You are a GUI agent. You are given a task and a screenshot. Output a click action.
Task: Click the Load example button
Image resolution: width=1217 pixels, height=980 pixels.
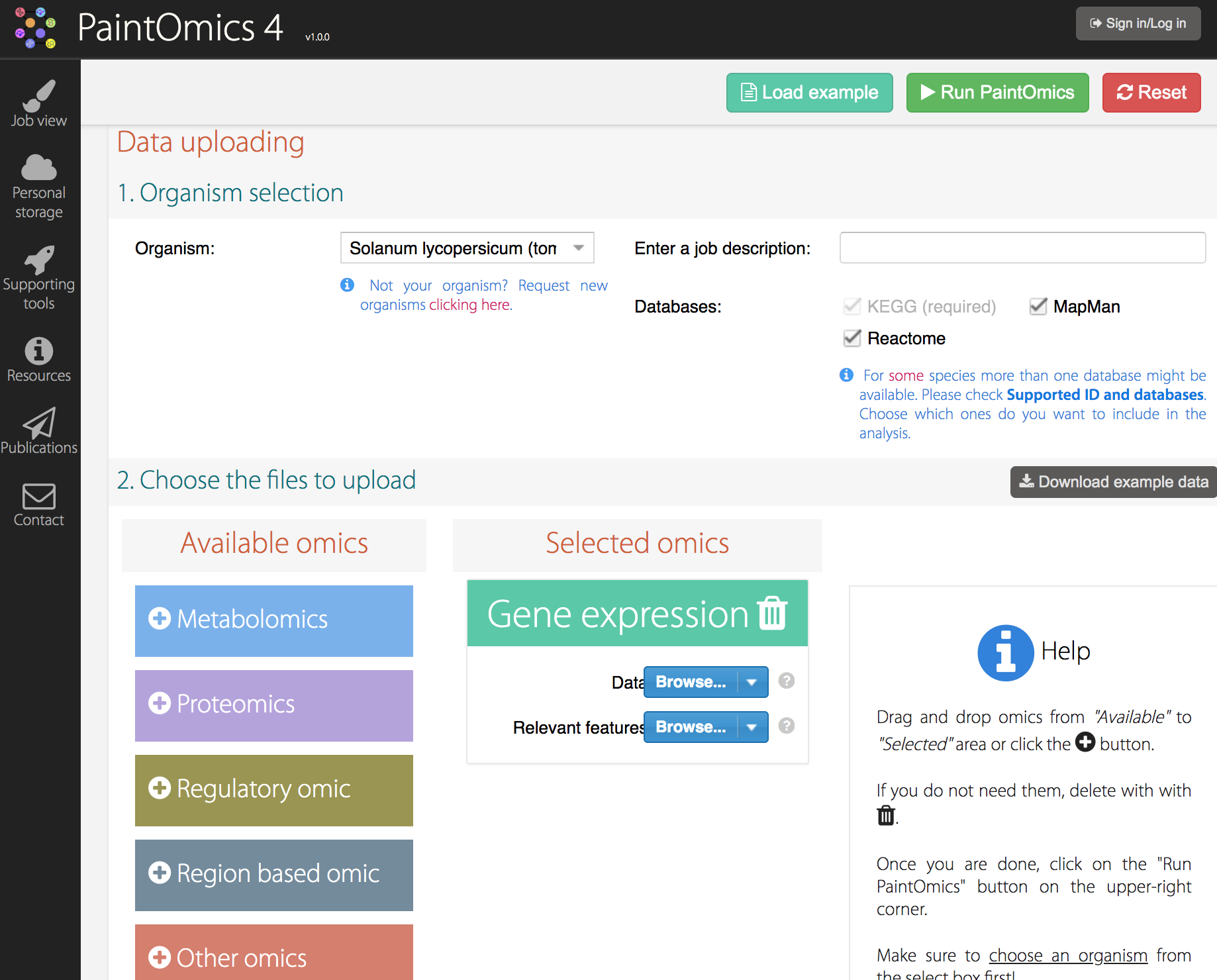point(809,93)
